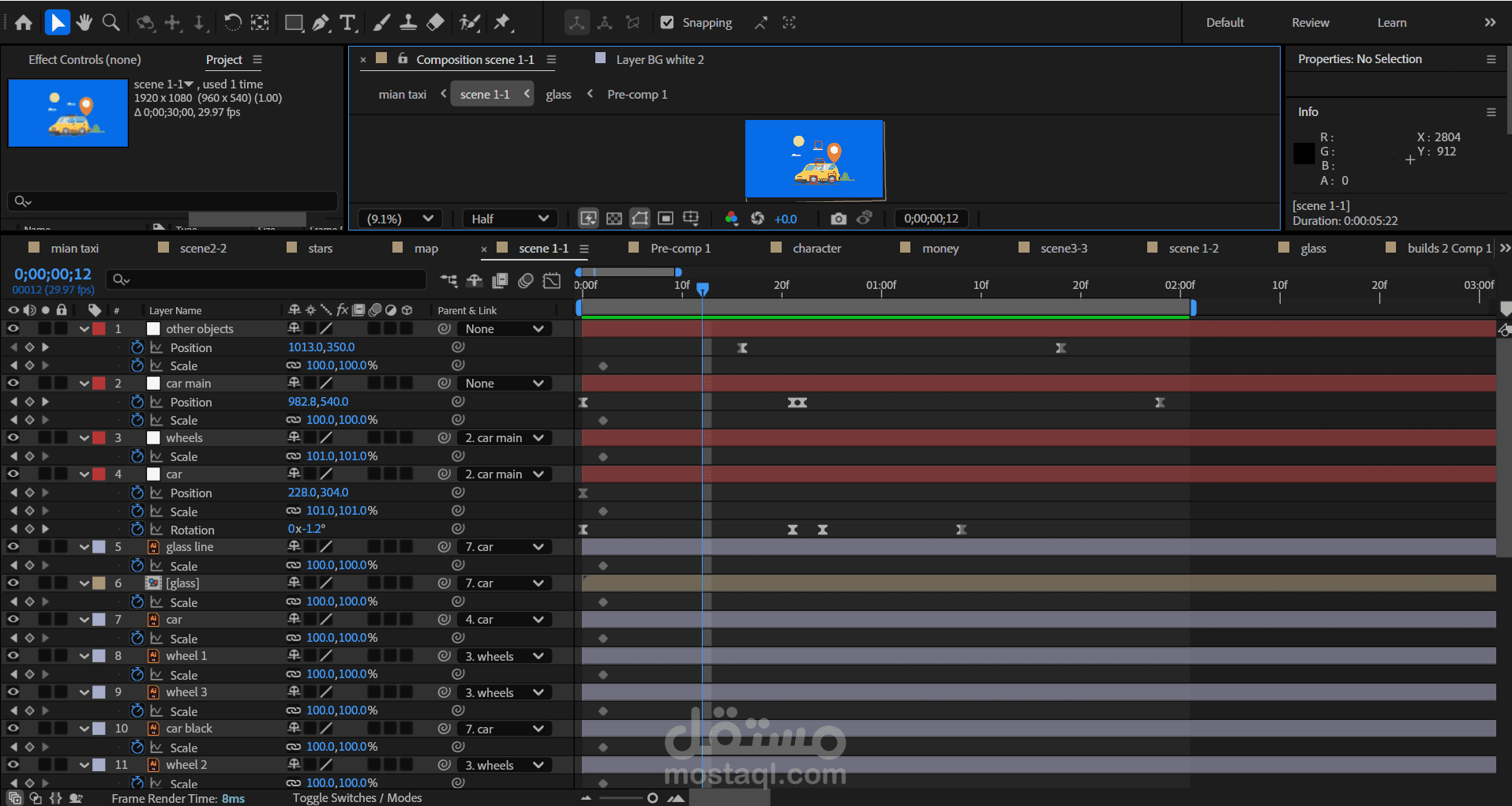Select the Eraser tool
This screenshot has height=806, width=1512.
coord(435,23)
